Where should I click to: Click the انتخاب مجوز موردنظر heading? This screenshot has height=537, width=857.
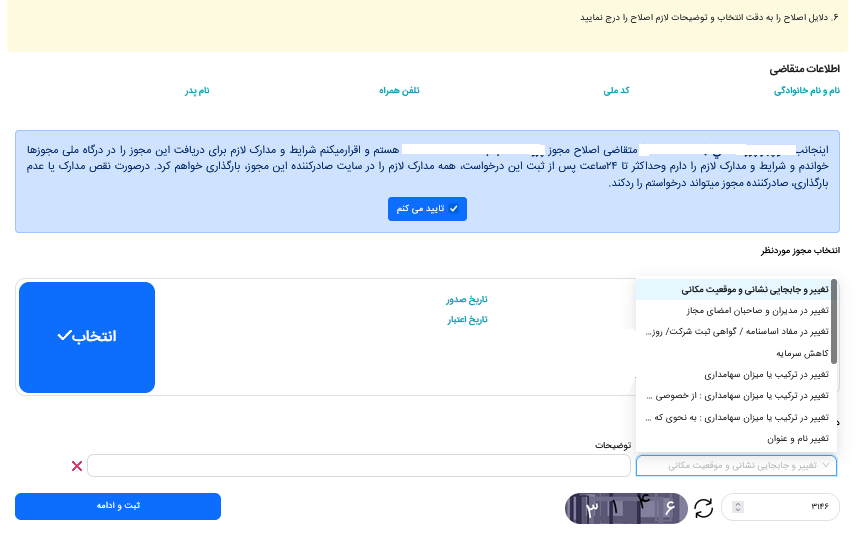pos(800,251)
